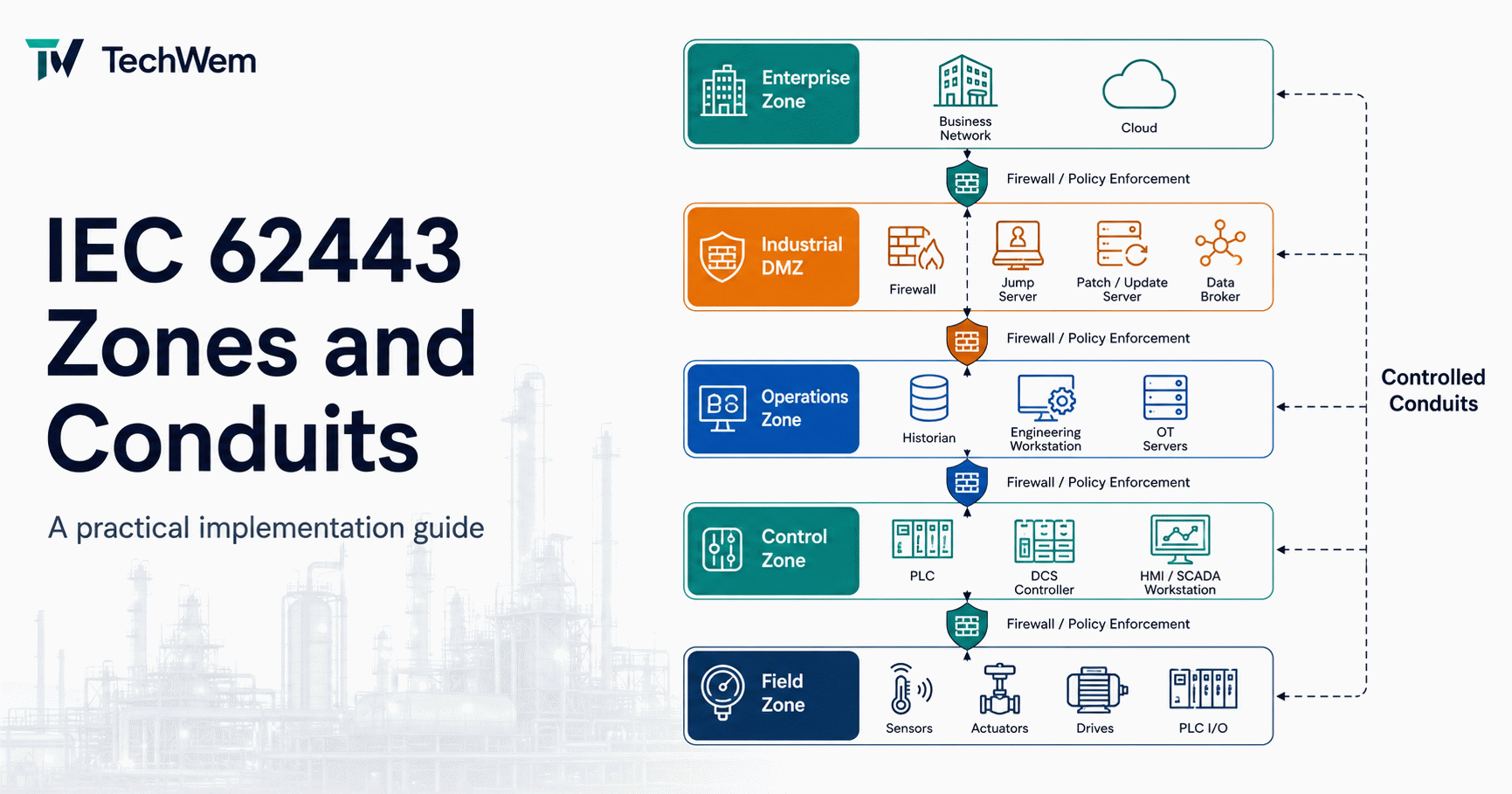This screenshot has width=1512, height=794.
Task: Click 'Firewall / Policy Enforcement' under Enterprise Zone
Action: 1098,179
